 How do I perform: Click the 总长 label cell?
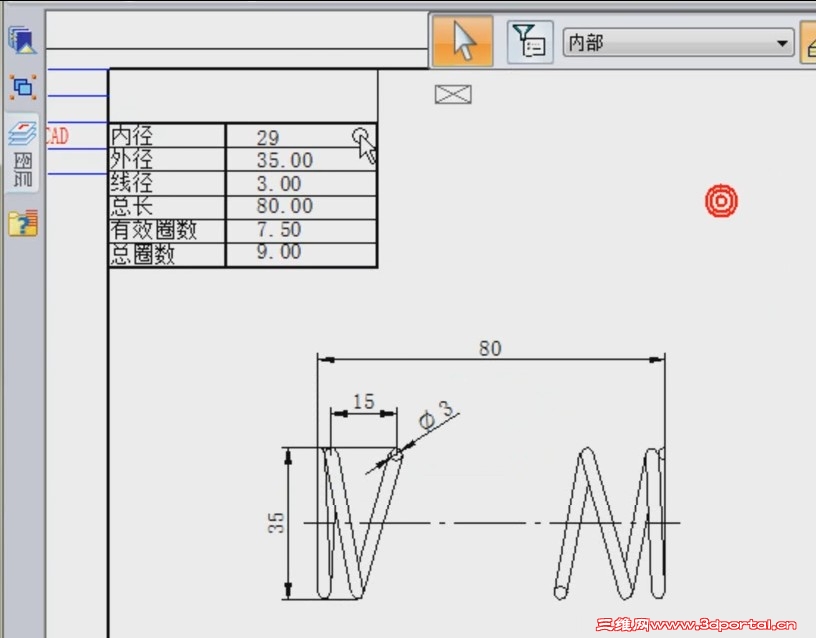coord(167,207)
